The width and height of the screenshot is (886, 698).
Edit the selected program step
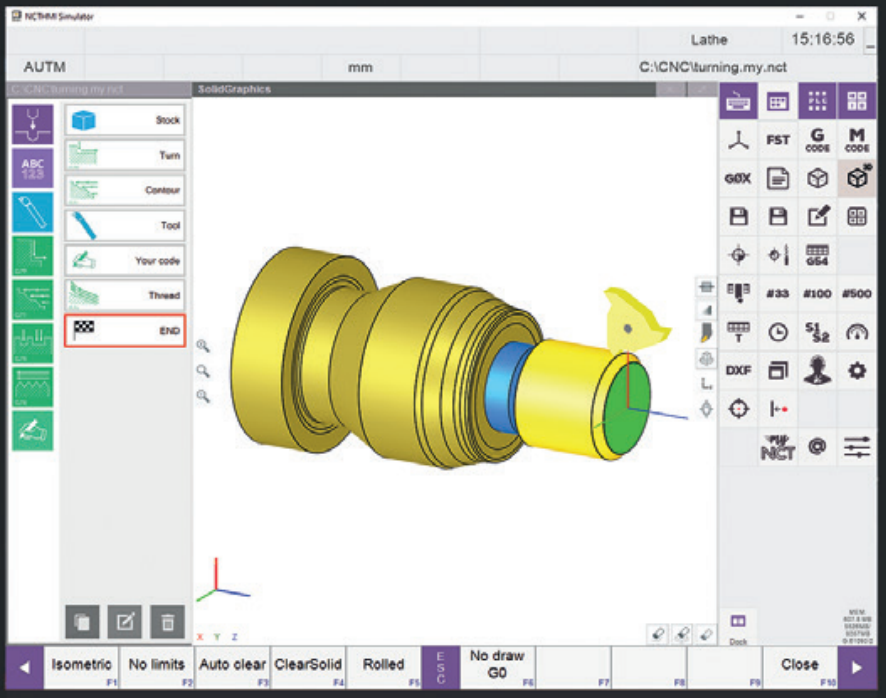pos(125,622)
